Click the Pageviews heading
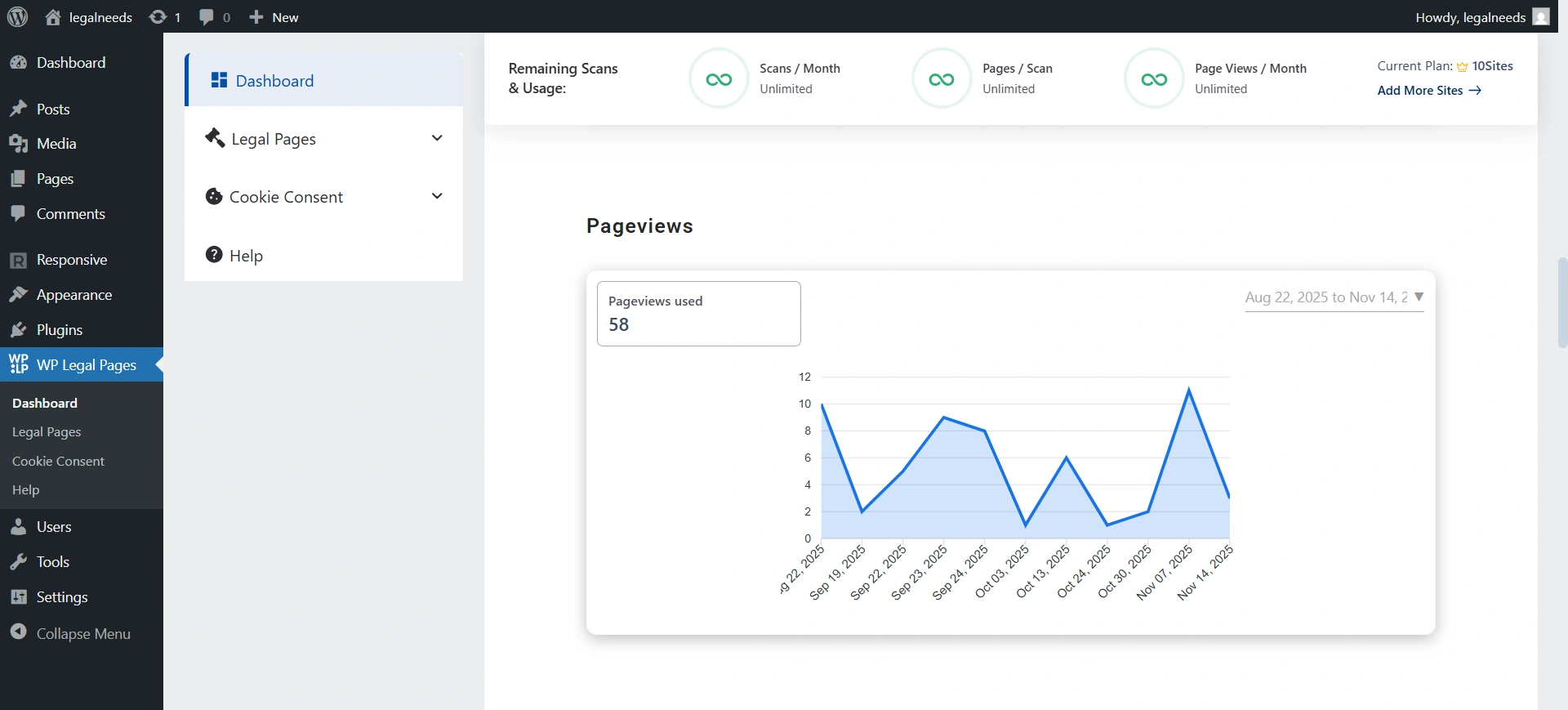1568x710 pixels. coord(639,226)
